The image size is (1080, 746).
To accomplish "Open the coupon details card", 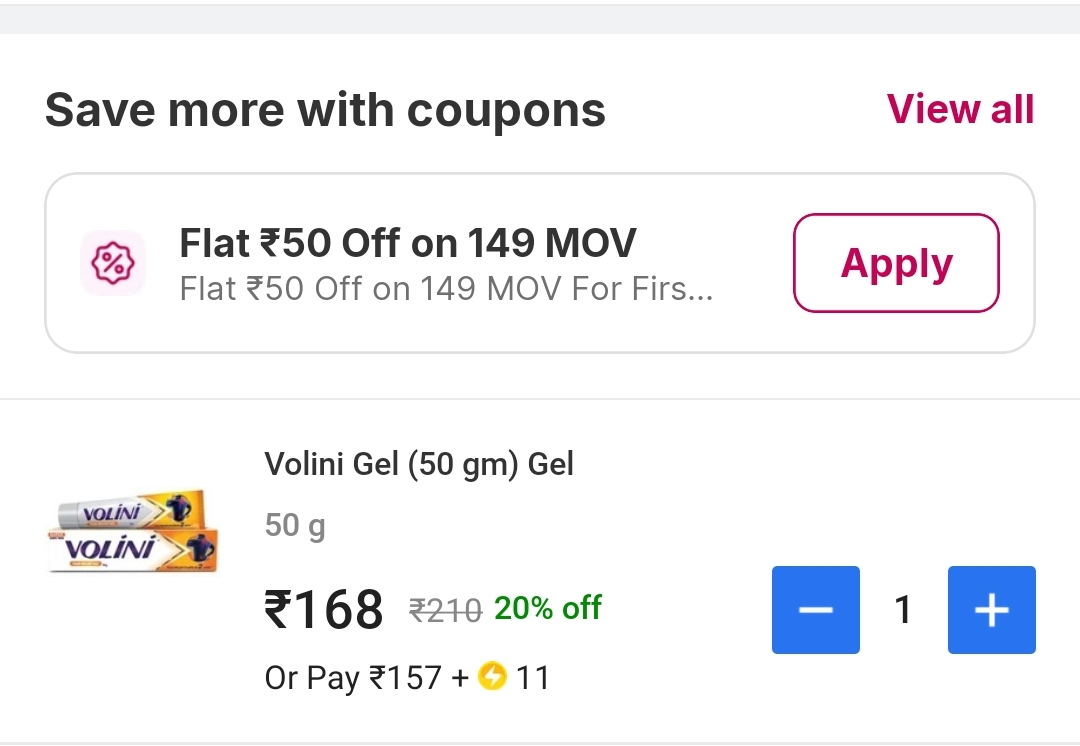I will (540, 263).
